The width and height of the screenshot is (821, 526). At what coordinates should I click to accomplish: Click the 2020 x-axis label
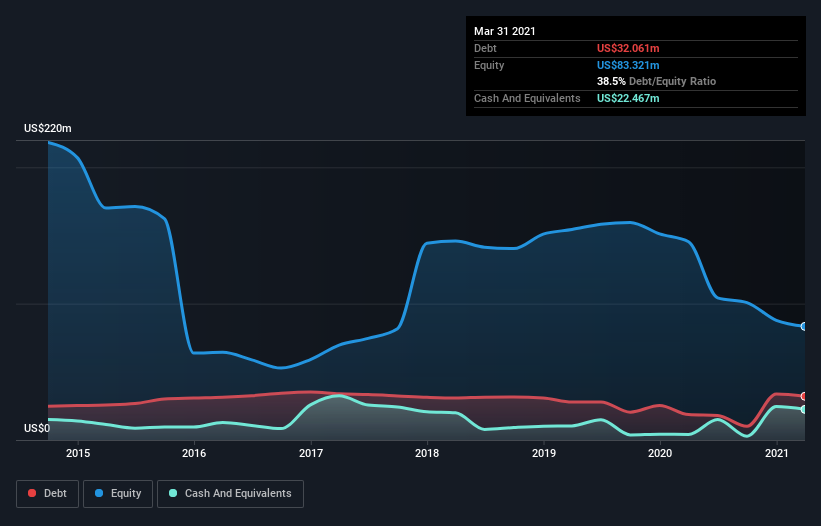(660, 453)
